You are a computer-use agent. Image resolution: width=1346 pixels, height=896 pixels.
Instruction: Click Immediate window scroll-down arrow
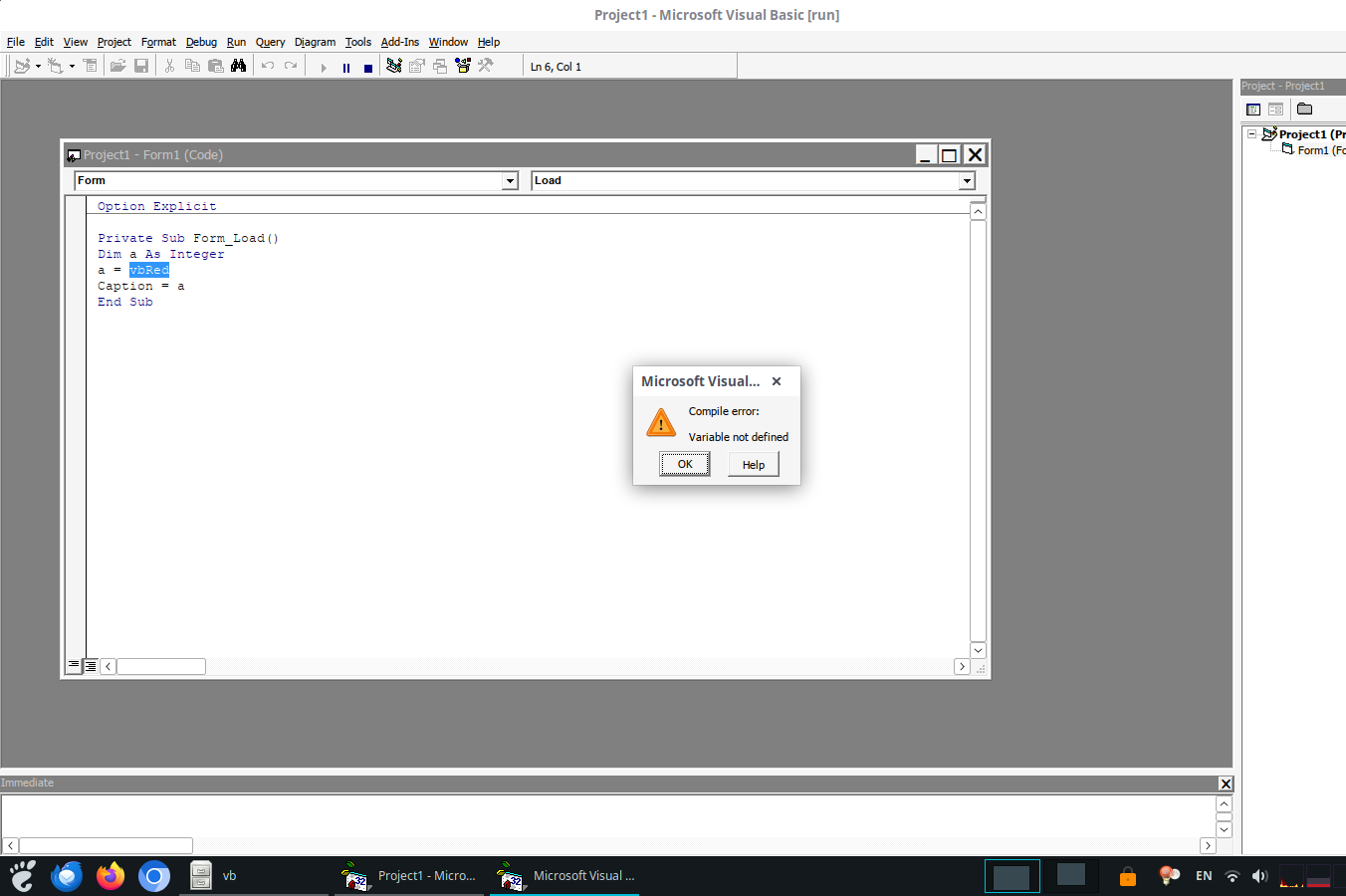[1225, 829]
